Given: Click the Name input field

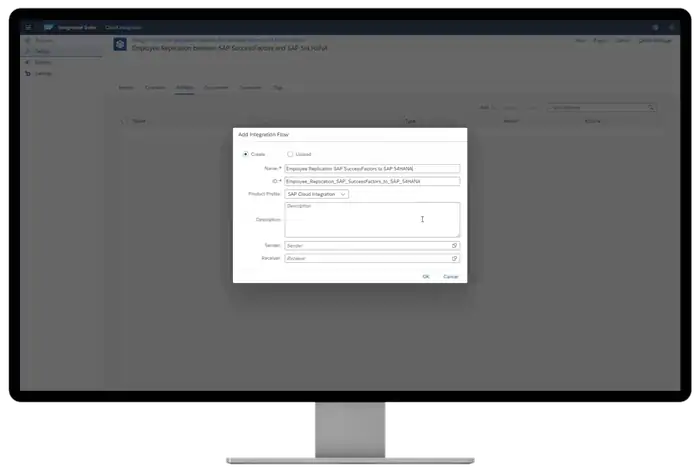Looking at the screenshot, I should click(371, 169).
